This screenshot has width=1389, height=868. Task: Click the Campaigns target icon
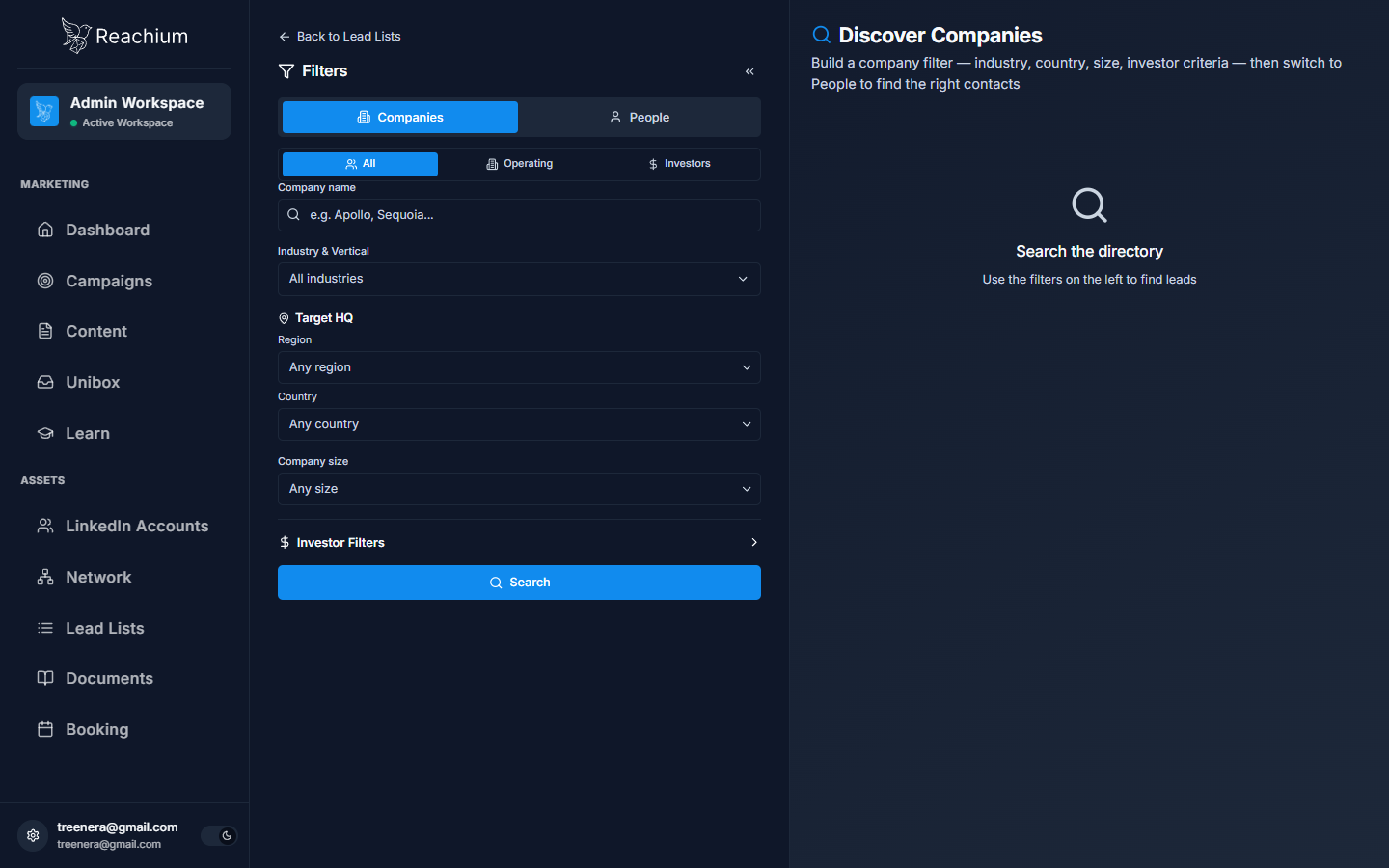coord(45,281)
